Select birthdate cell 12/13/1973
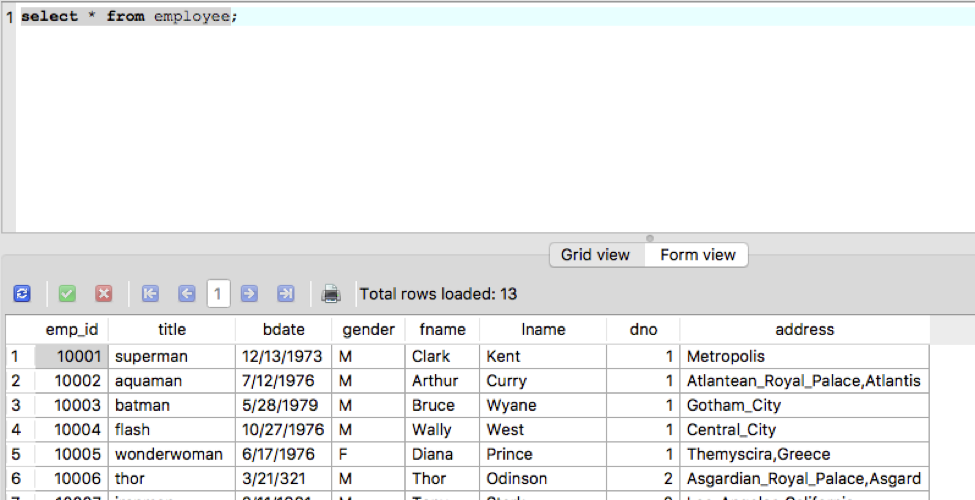Screen dimensions: 975x500 (x=284, y=356)
